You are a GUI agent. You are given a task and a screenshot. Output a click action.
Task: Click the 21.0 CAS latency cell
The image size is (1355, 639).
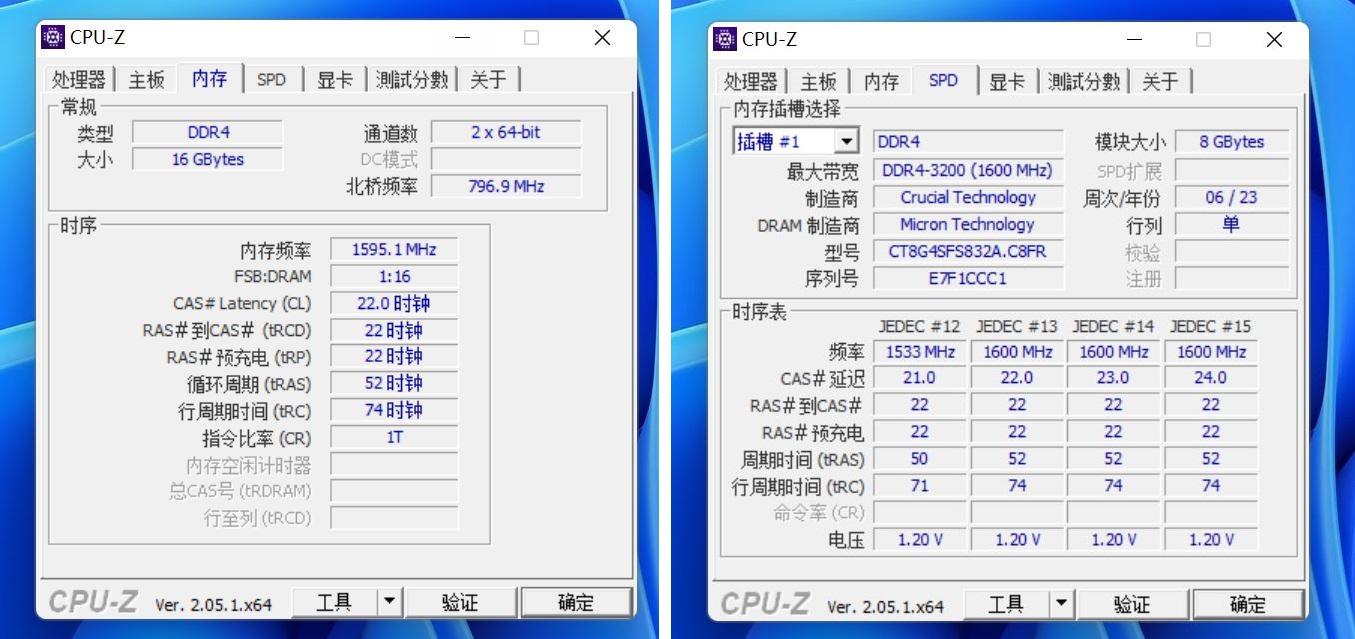tap(920, 378)
